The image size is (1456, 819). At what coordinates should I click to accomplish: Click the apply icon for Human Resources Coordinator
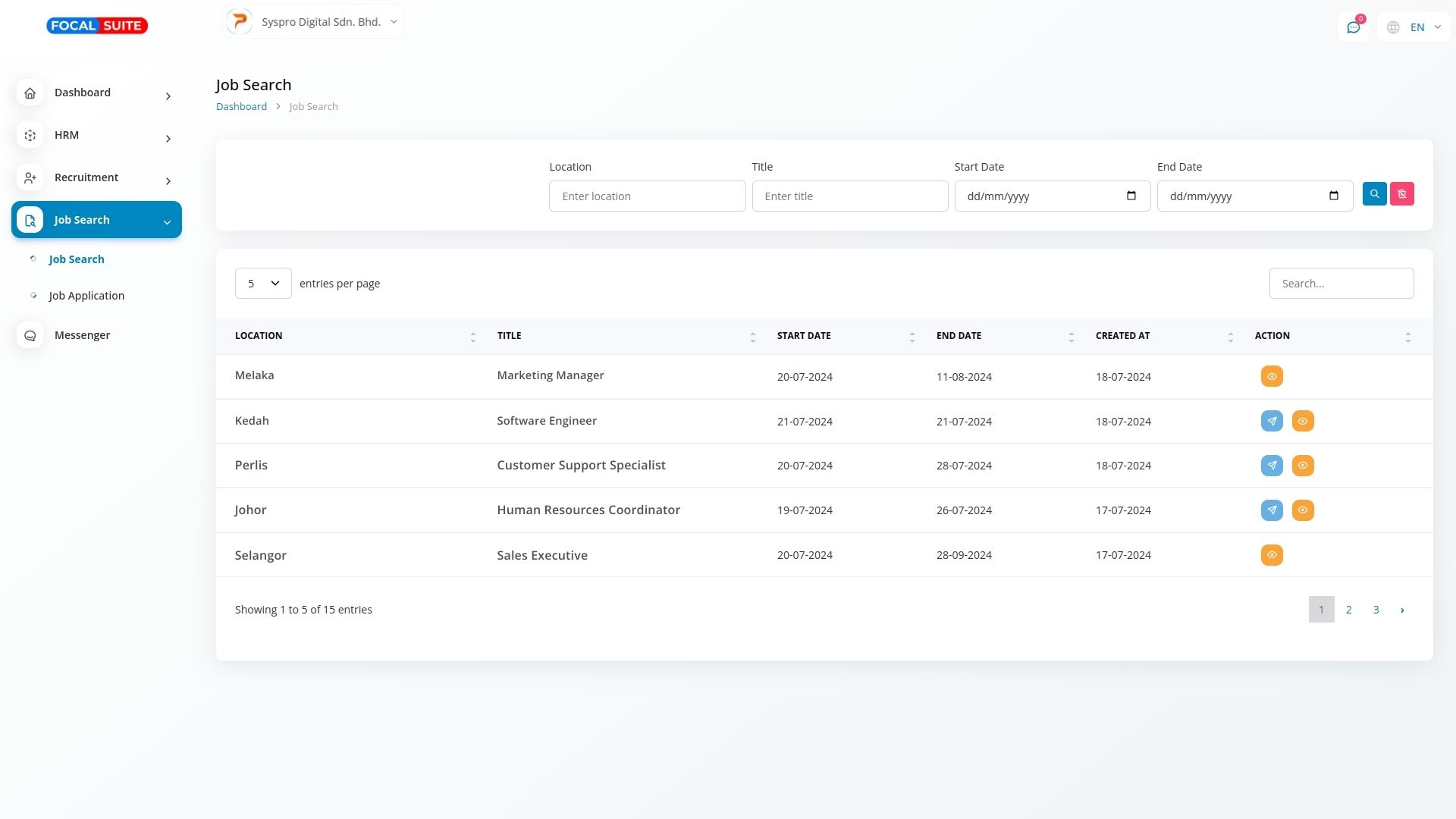click(x=1272, y=510)
